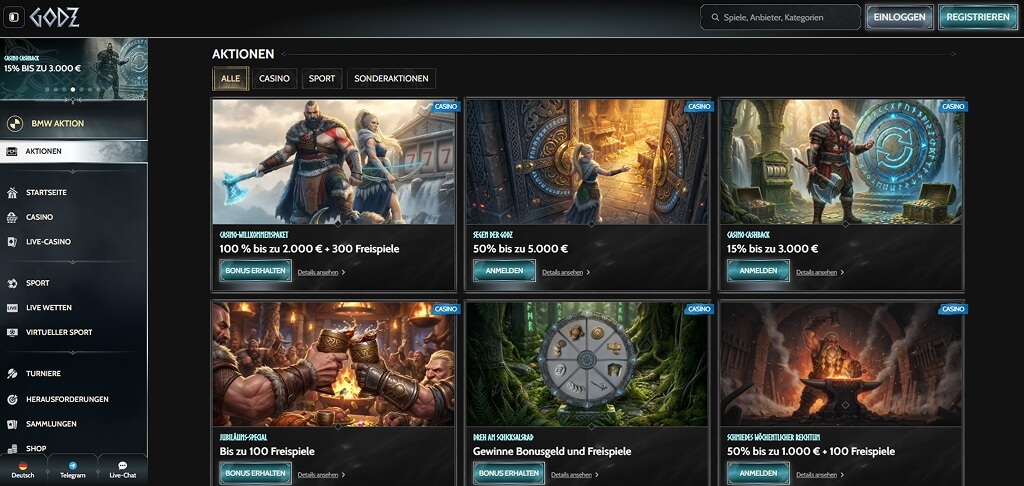This screenshot has width=1024, height=486.
Task: Open the HERAUSFORDERUNGEN sidebar label
Action: click(x=67, y=399)
